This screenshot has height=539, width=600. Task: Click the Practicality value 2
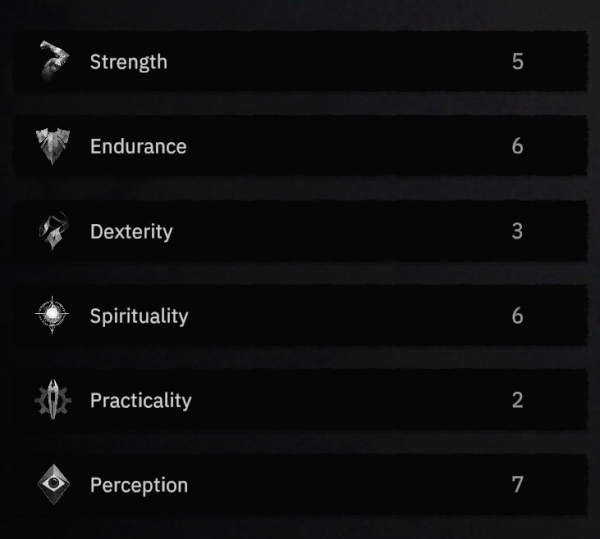click(517, 400)
